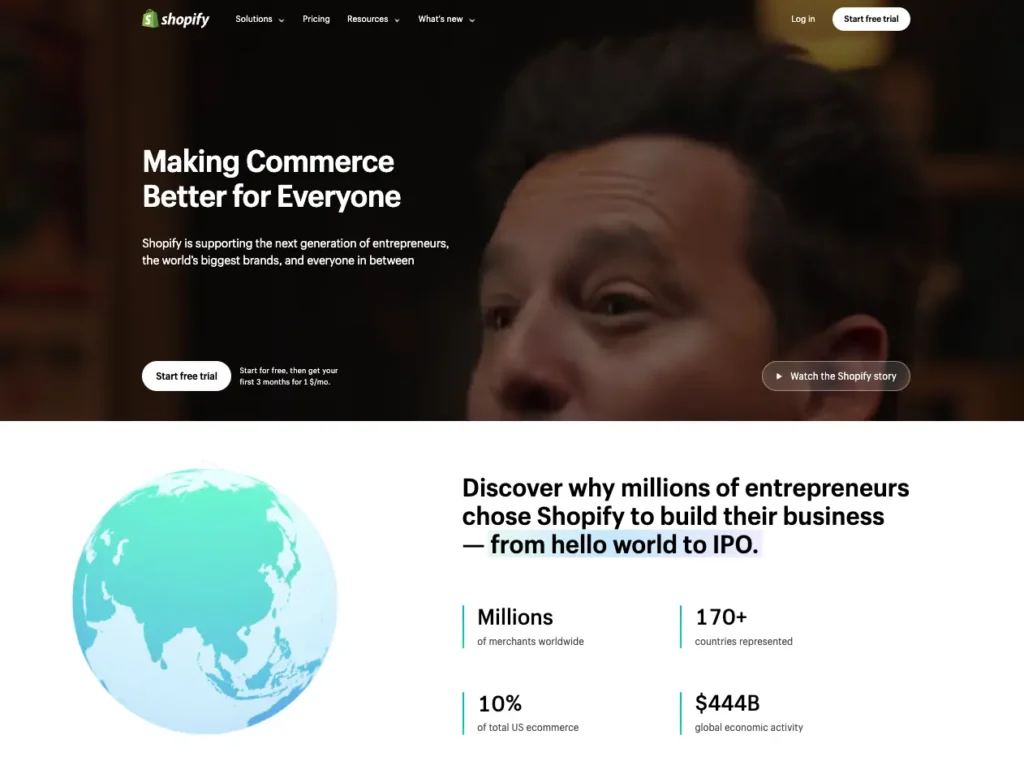Viewport: 1024px width, 778px height.
Task: Click What's new in the navigation bar
Action: pos(440,19)
